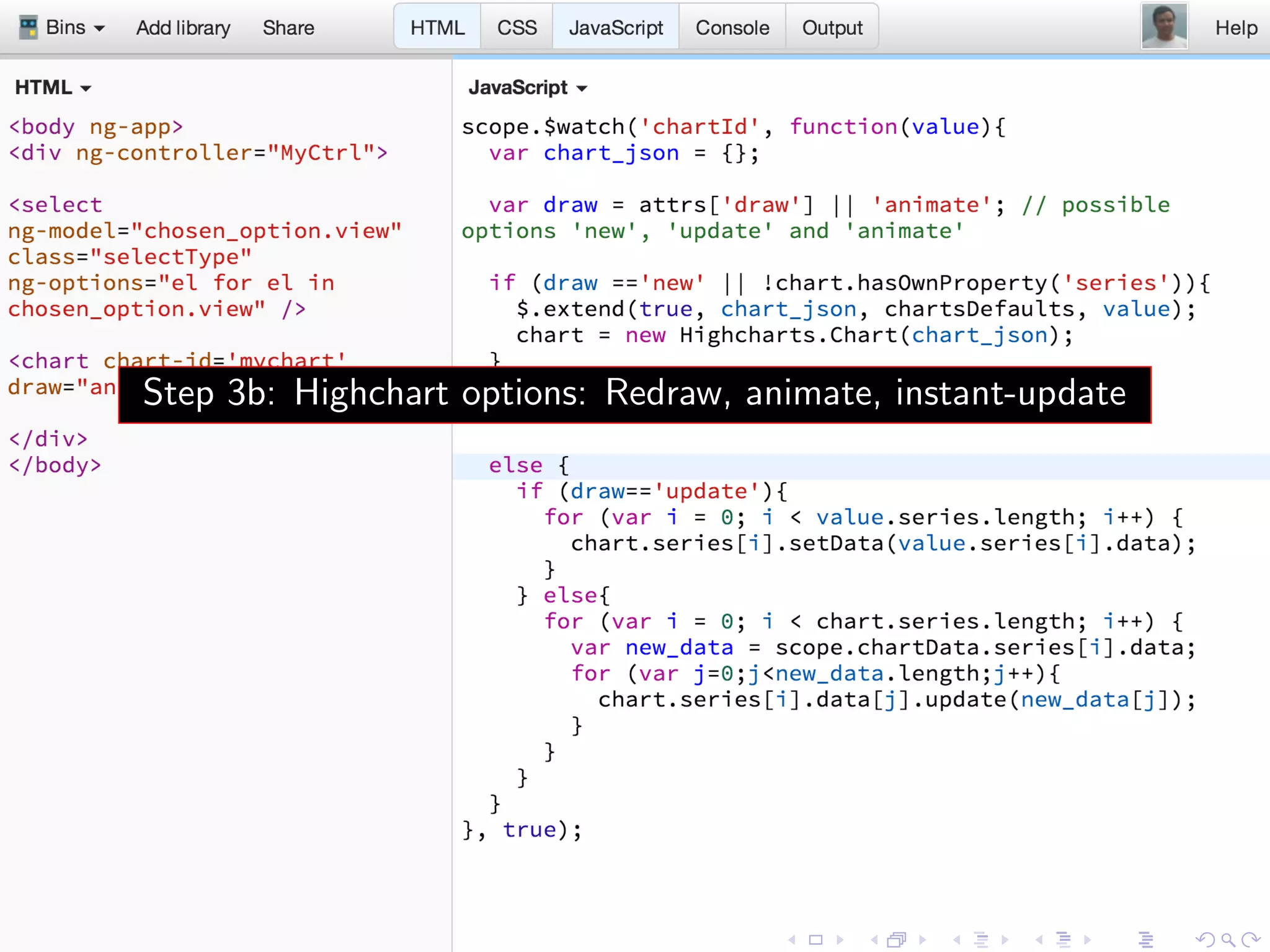
Task: Toggle the JavaScript panel tab
Action: point(615,28)
